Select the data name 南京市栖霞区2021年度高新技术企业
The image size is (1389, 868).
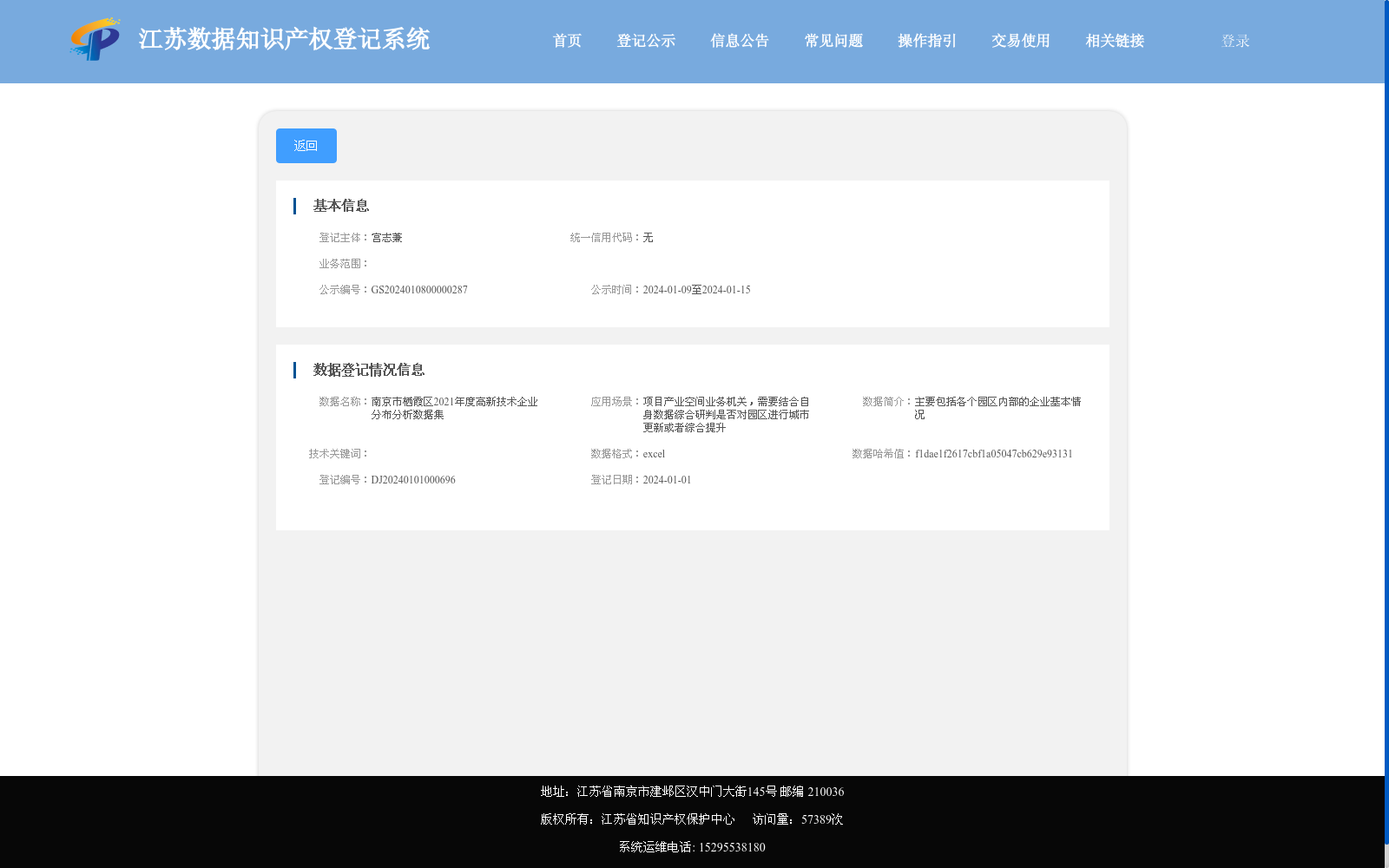coord(455,402)
